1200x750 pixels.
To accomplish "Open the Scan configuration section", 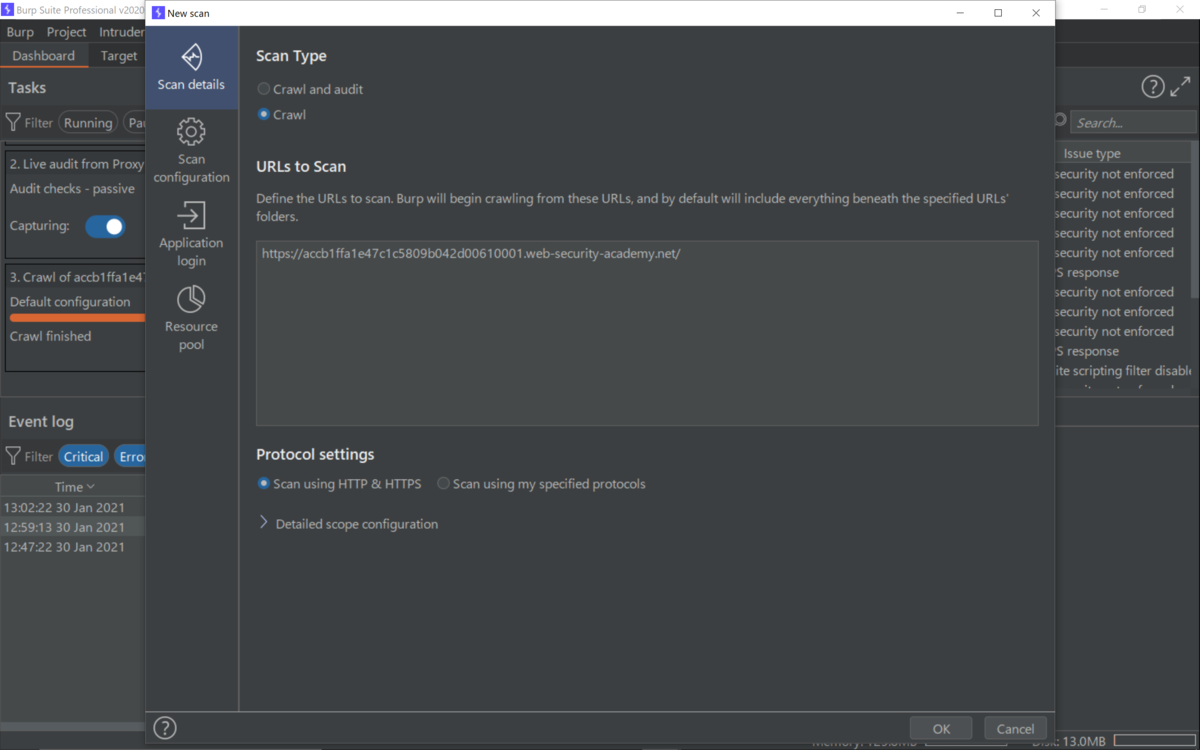I will click(x=191, y=151).
